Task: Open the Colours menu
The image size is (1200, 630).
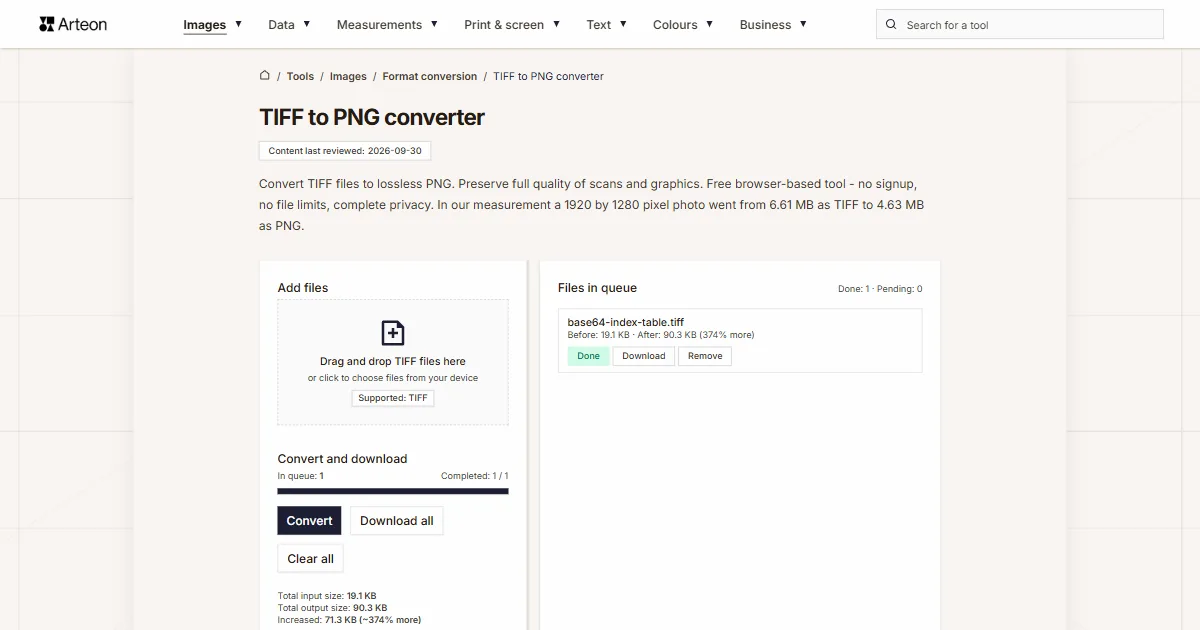Action: [x=675, y=25]
